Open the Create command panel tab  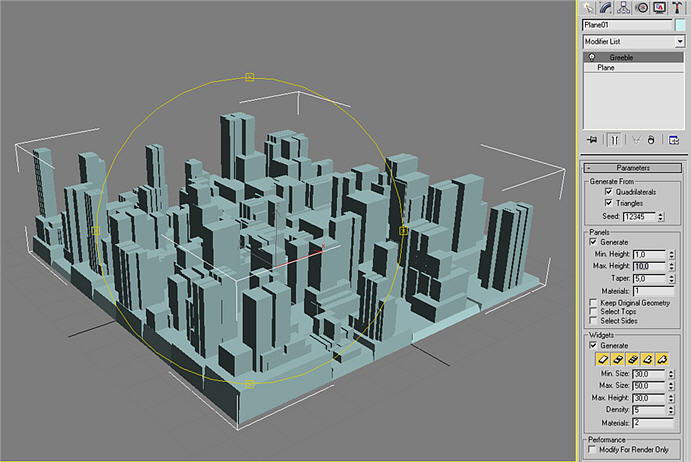[588, 7]
